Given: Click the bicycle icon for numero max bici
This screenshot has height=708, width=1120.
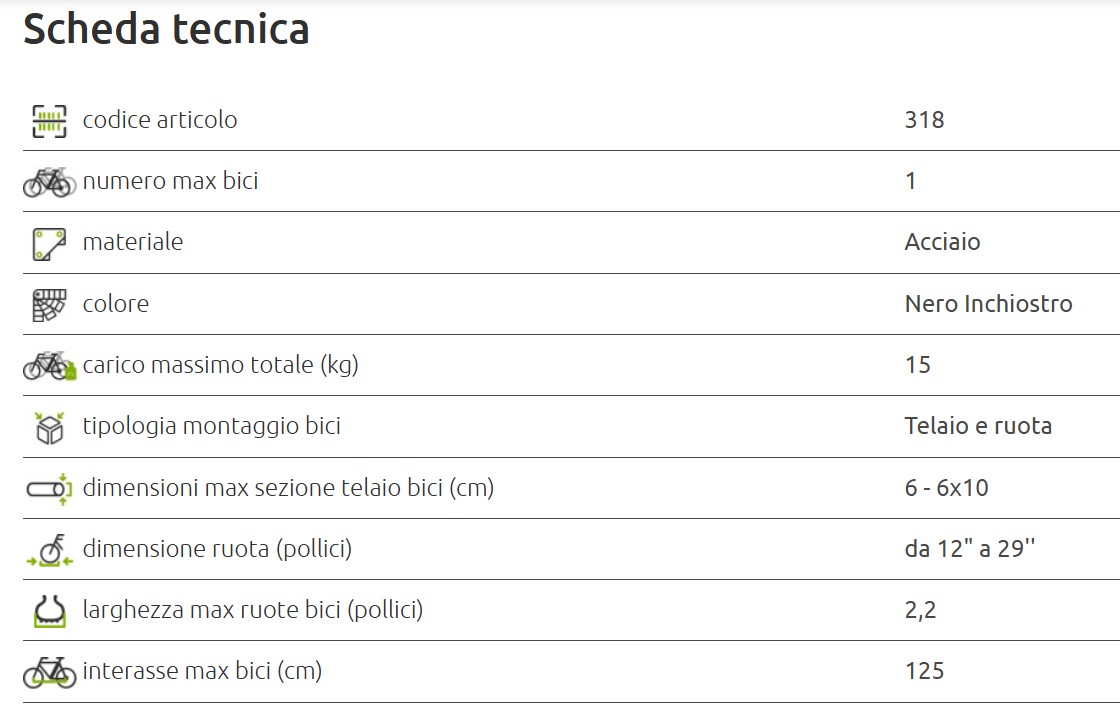Looking at the screenshot, I should pyautogui.click(x=49, y=182).
